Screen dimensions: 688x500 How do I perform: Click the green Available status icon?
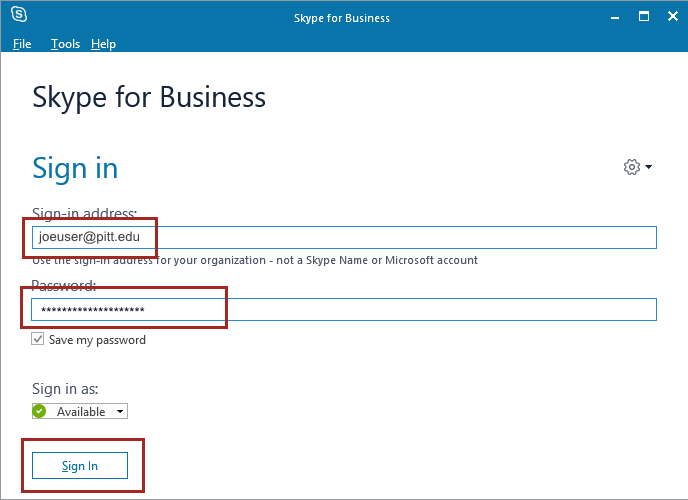click(39, 411)
